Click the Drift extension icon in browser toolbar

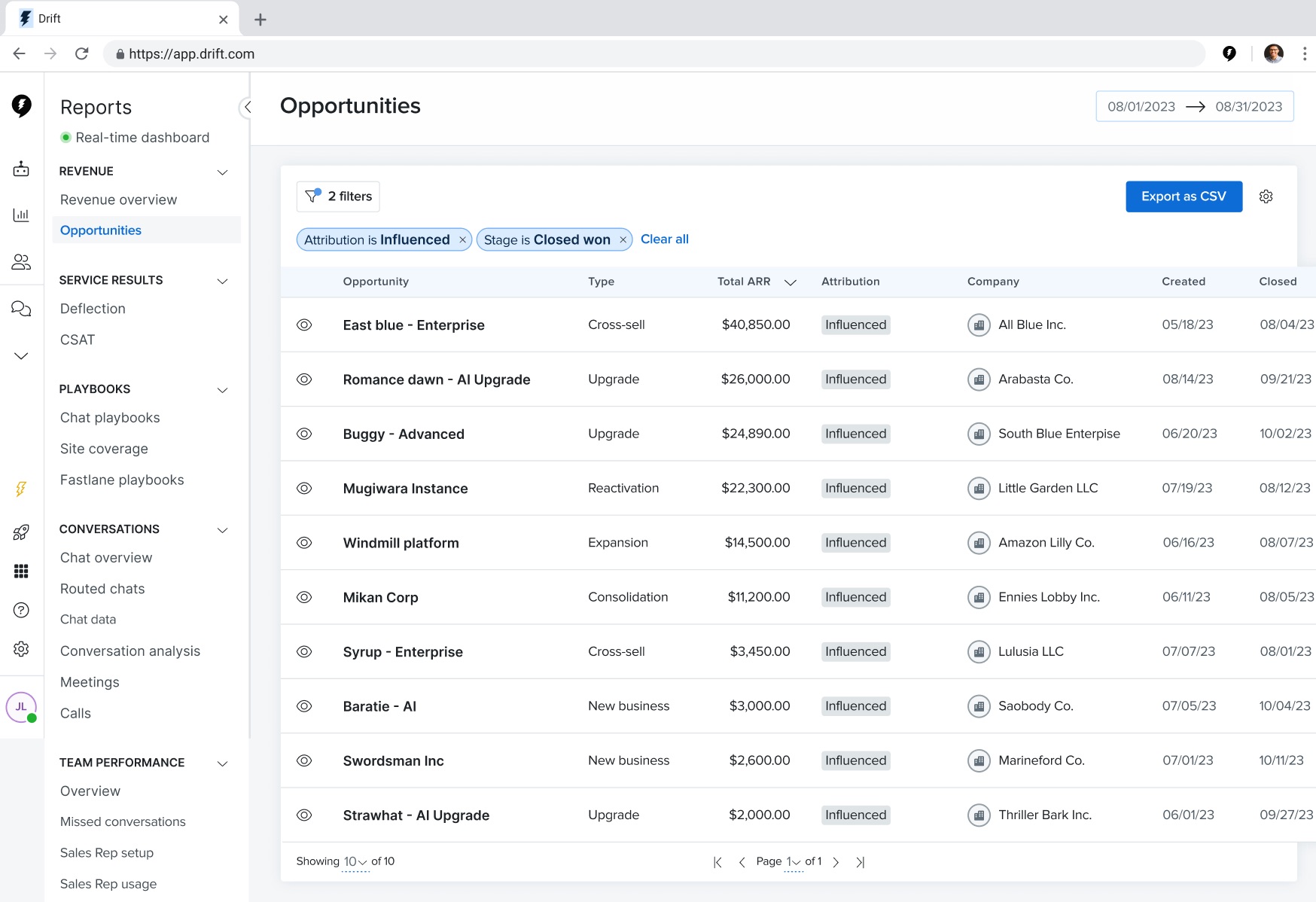[x=1229, y=53]
